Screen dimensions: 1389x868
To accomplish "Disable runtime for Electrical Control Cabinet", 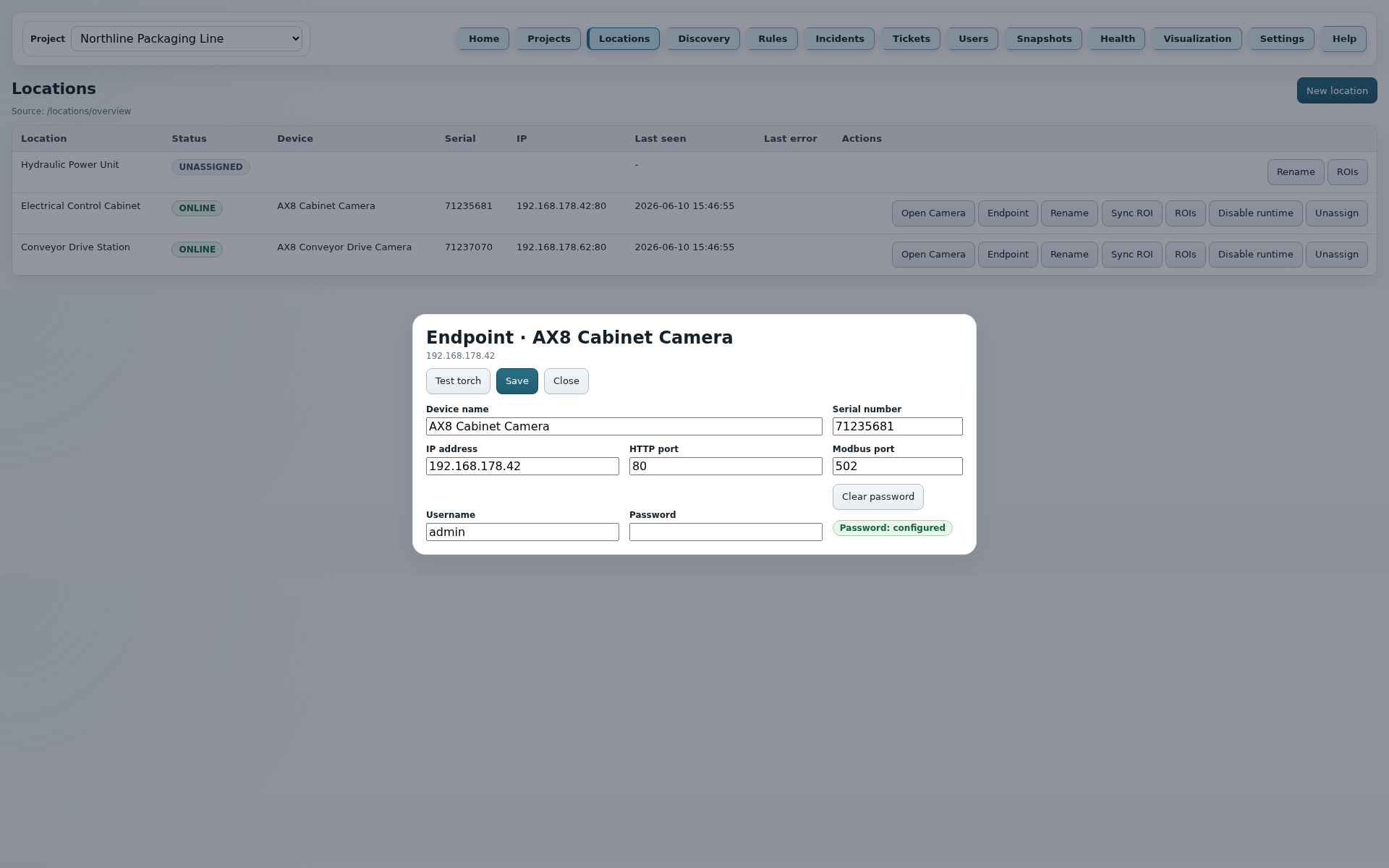I will [1255, 213].
